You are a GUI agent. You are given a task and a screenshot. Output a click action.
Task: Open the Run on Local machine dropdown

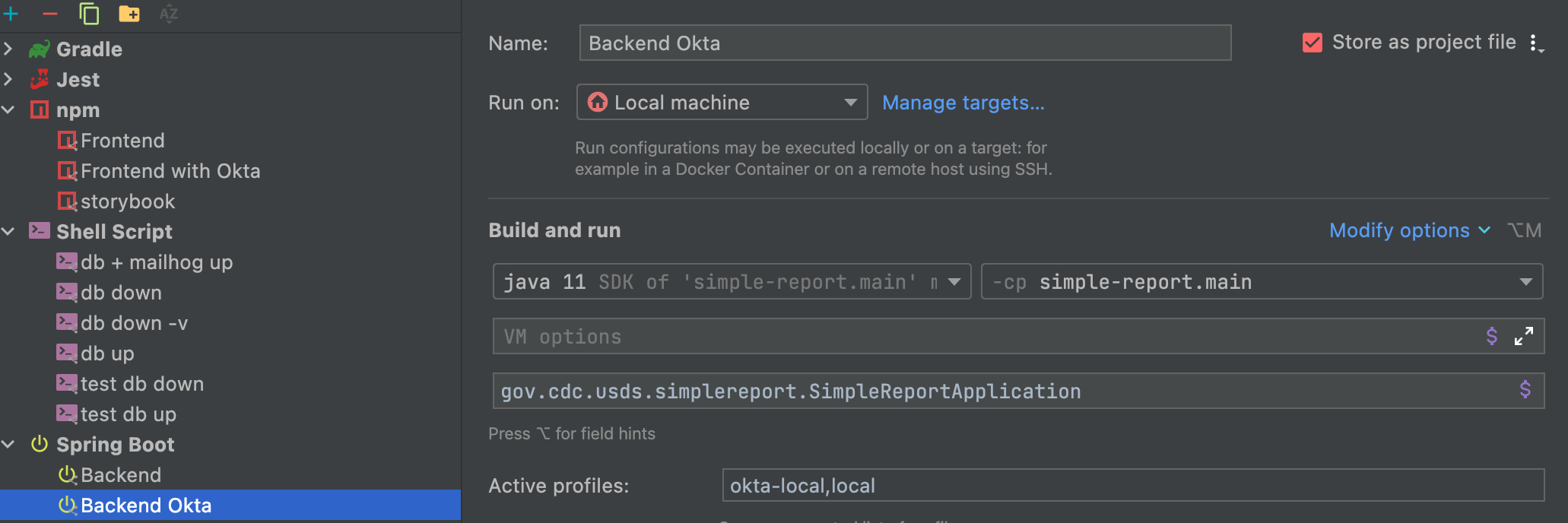click(722, 102)
